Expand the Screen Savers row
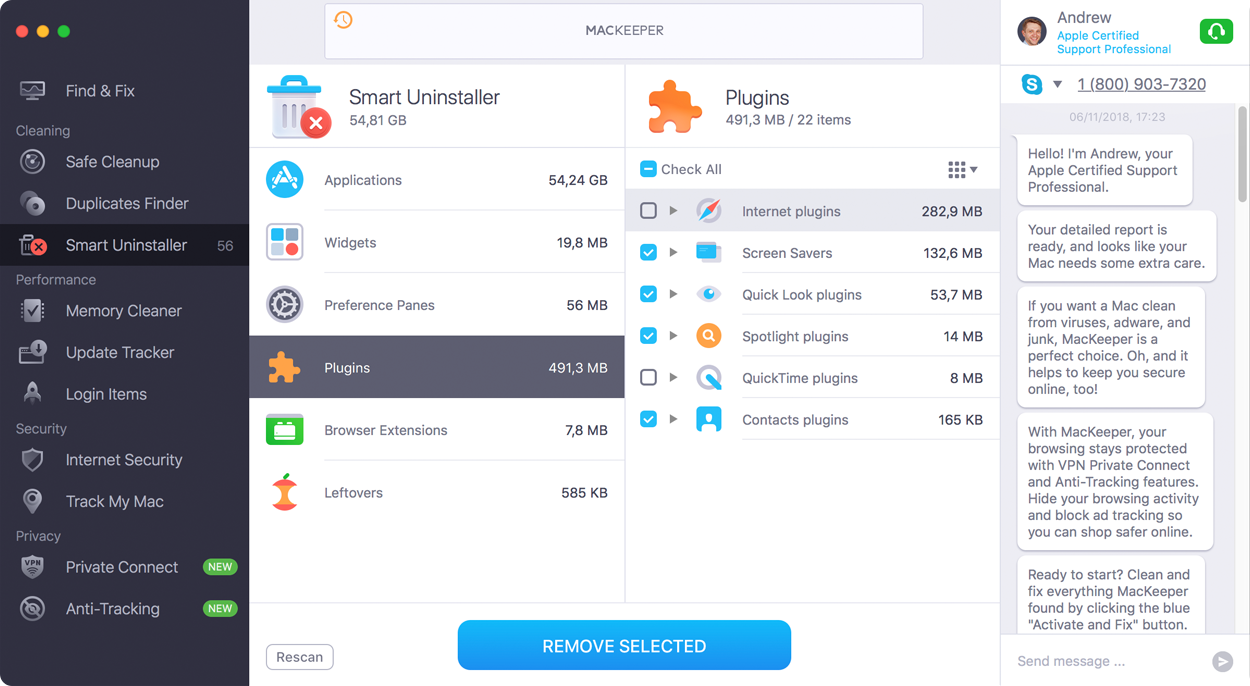This screenshot has width=1250, height=686. tap(674, 253)
